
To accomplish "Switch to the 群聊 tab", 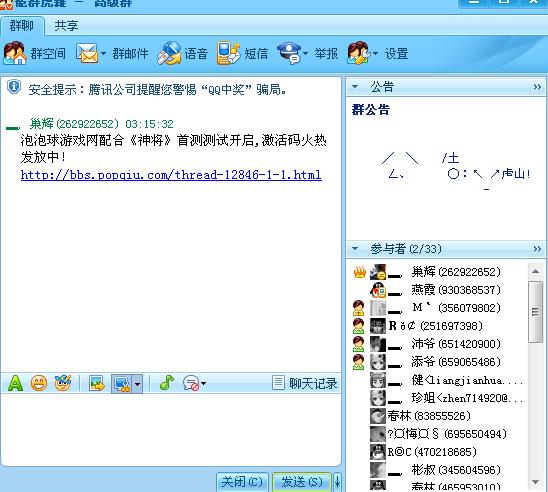I will (x=22, y=26).
